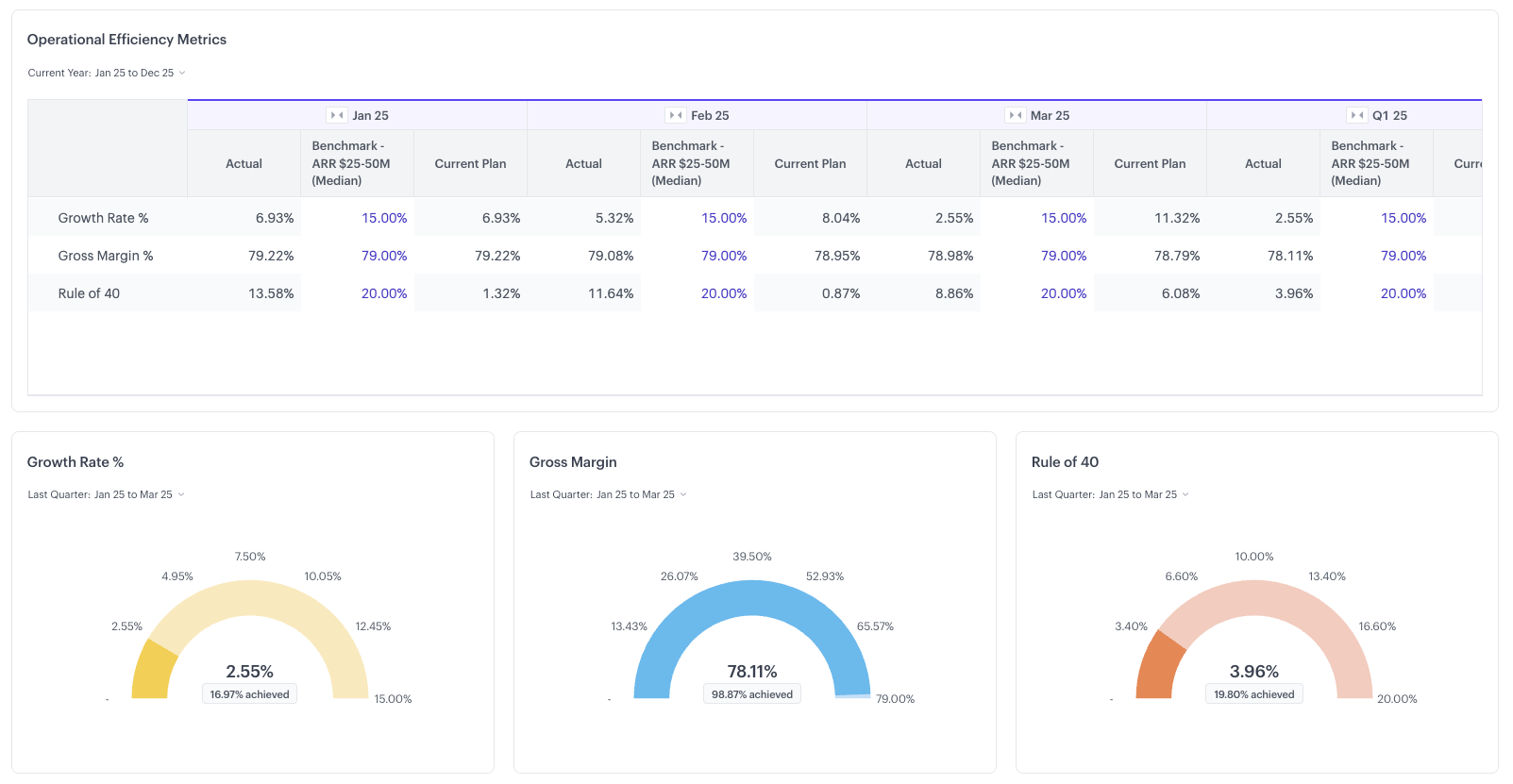Click Feb 25 Gross Margin benchmark value 79.00%
Image resolution: width=1513 pixels, height=784 pixels.
(724, 256)
